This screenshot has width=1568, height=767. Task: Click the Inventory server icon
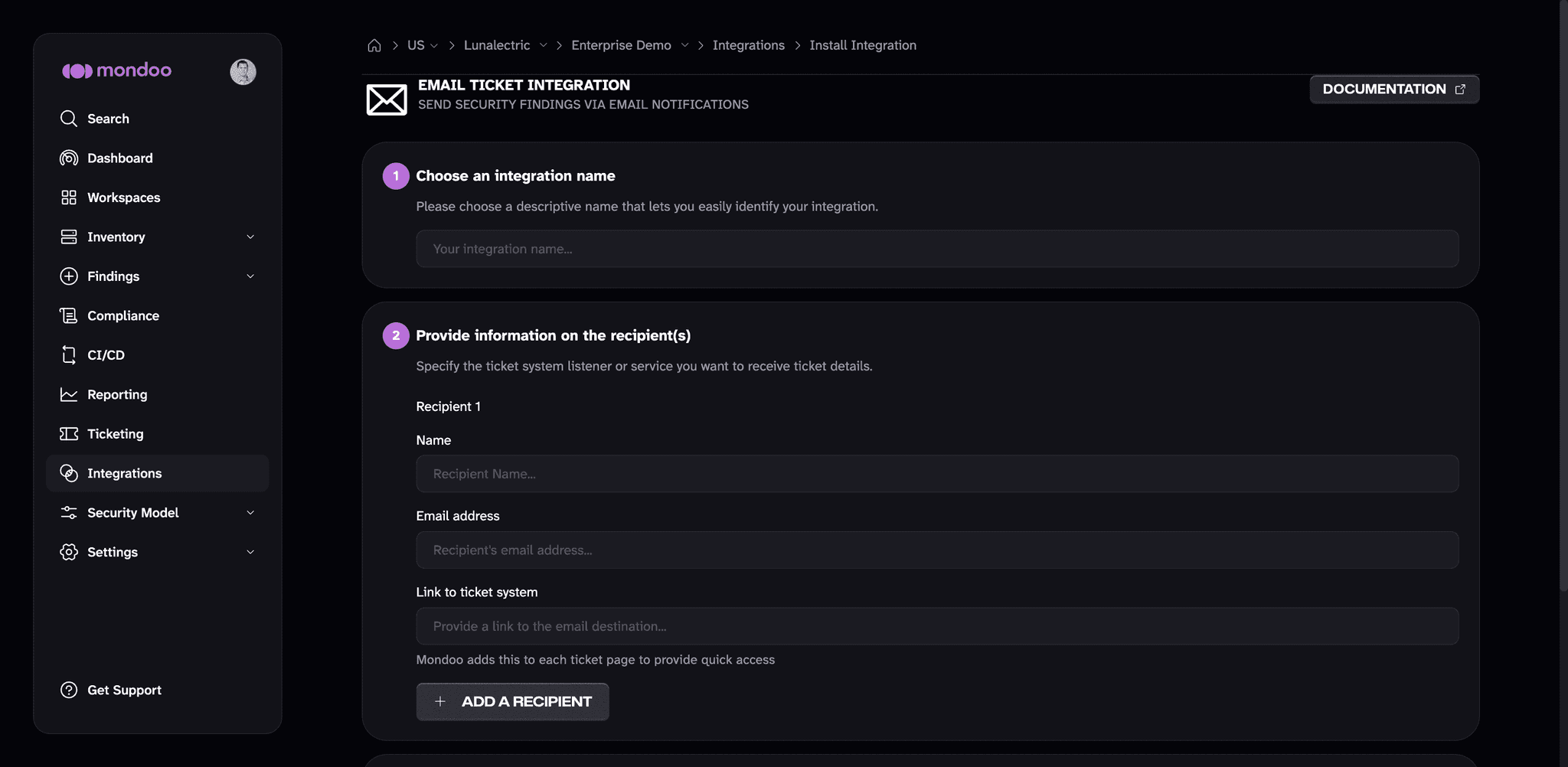[x=69, y=237]
